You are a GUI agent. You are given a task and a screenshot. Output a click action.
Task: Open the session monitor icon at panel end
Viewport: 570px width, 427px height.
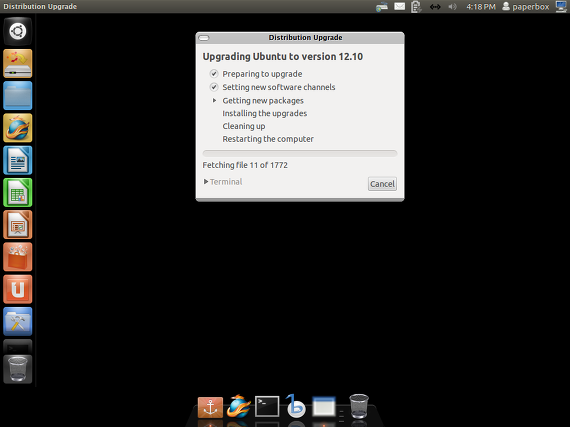561,7
